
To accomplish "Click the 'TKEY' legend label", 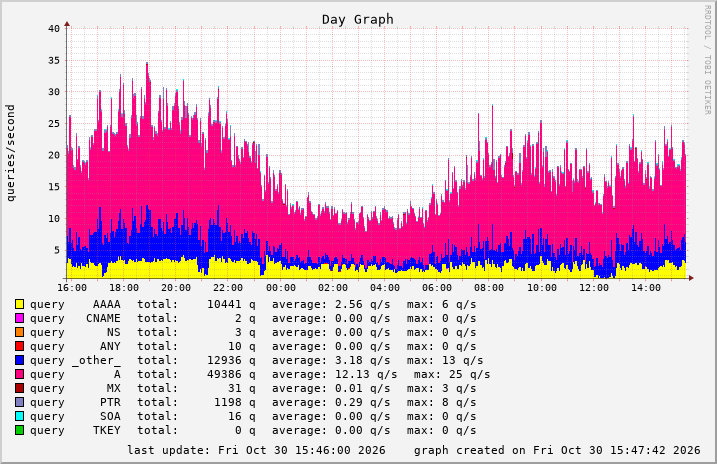I will click(107, 431).
